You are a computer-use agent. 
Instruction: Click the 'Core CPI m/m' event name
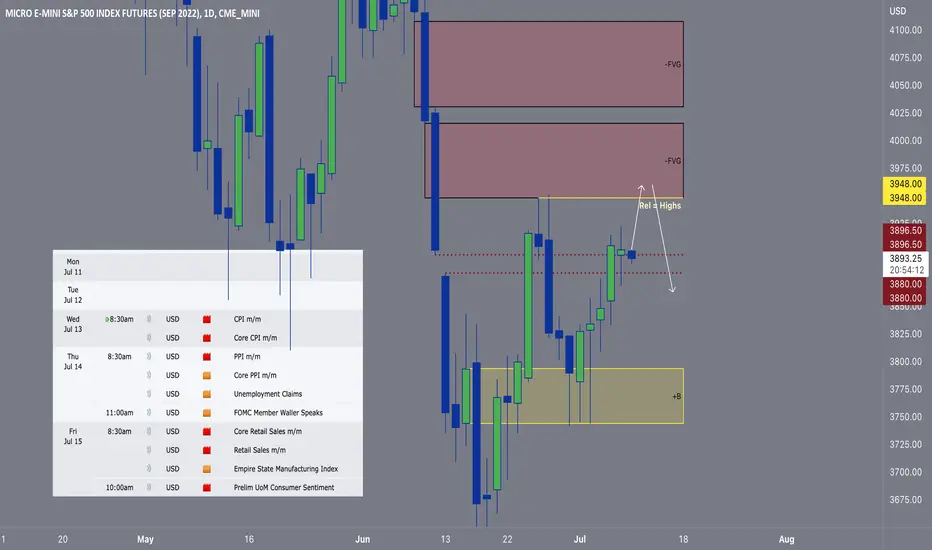256,338
